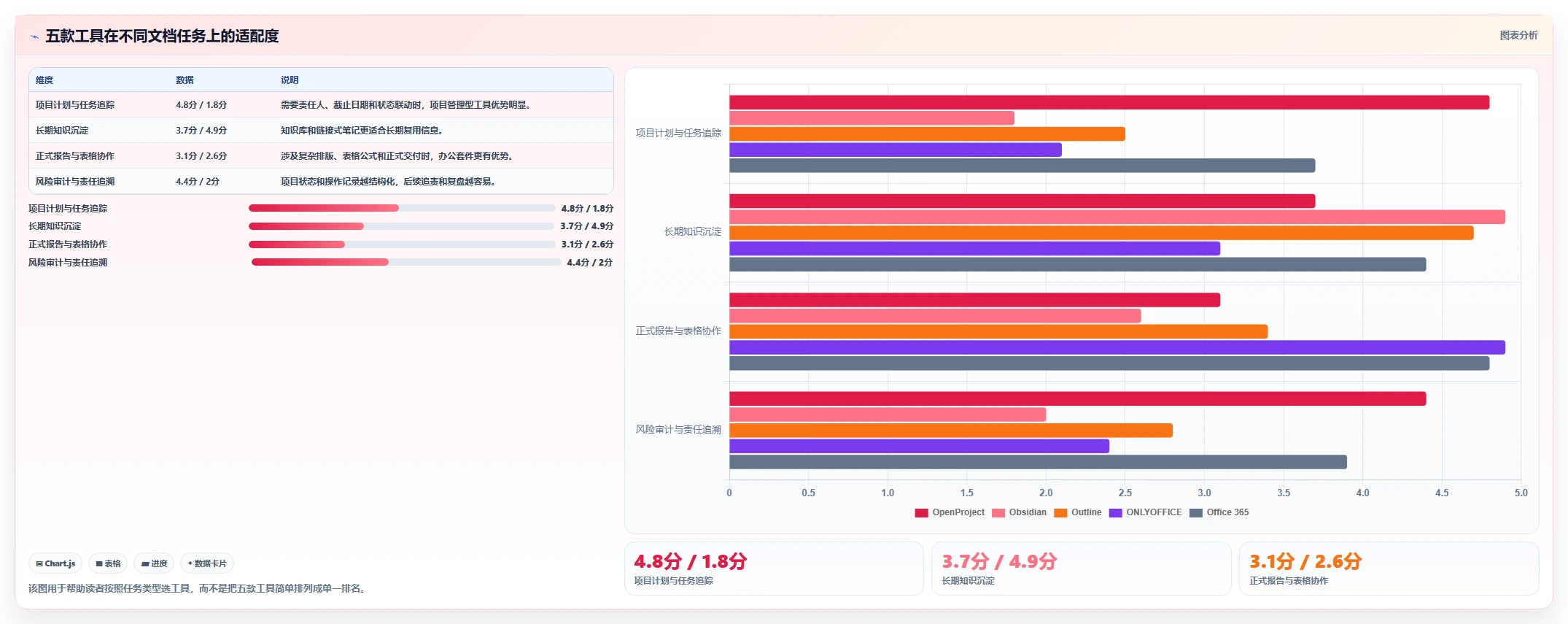
Task: Click the 数据 column header
Action: (x=185, y=80)
